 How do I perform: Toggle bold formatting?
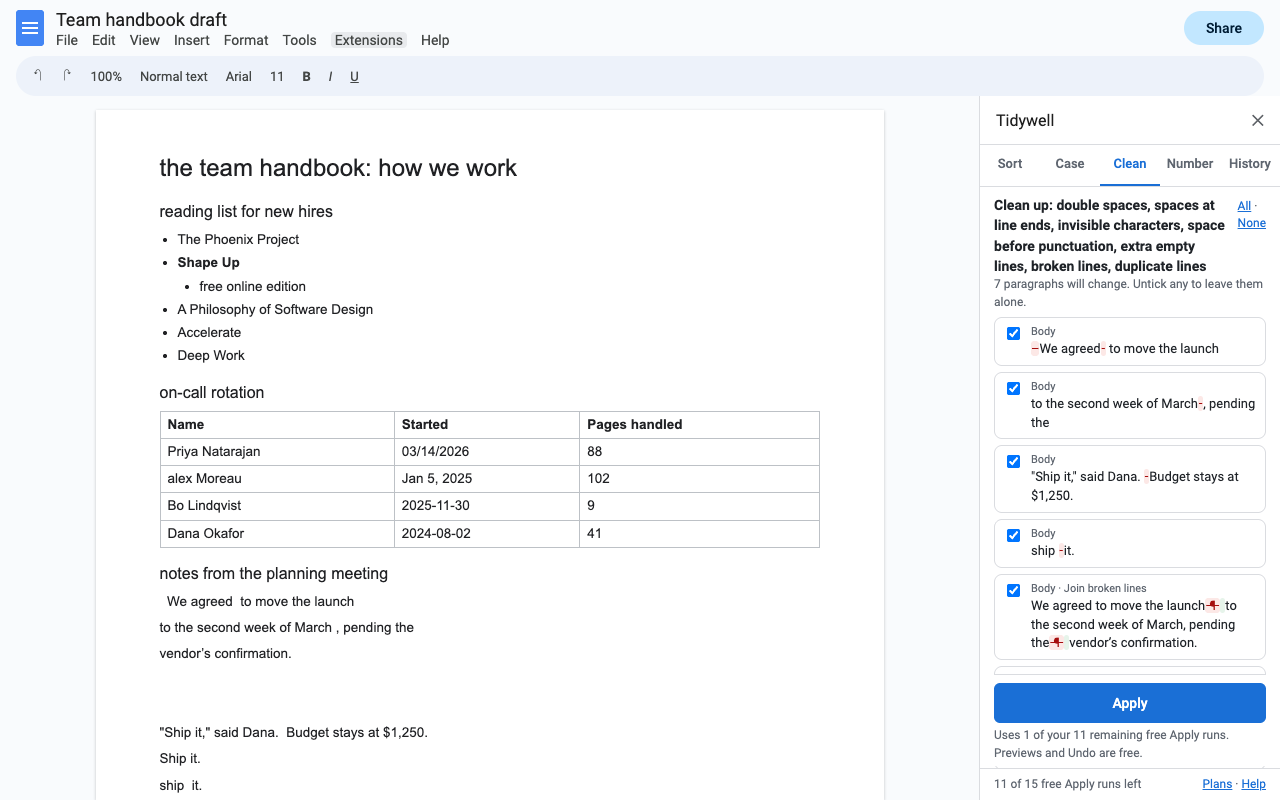pyautogui.click(x=306, y=76)
